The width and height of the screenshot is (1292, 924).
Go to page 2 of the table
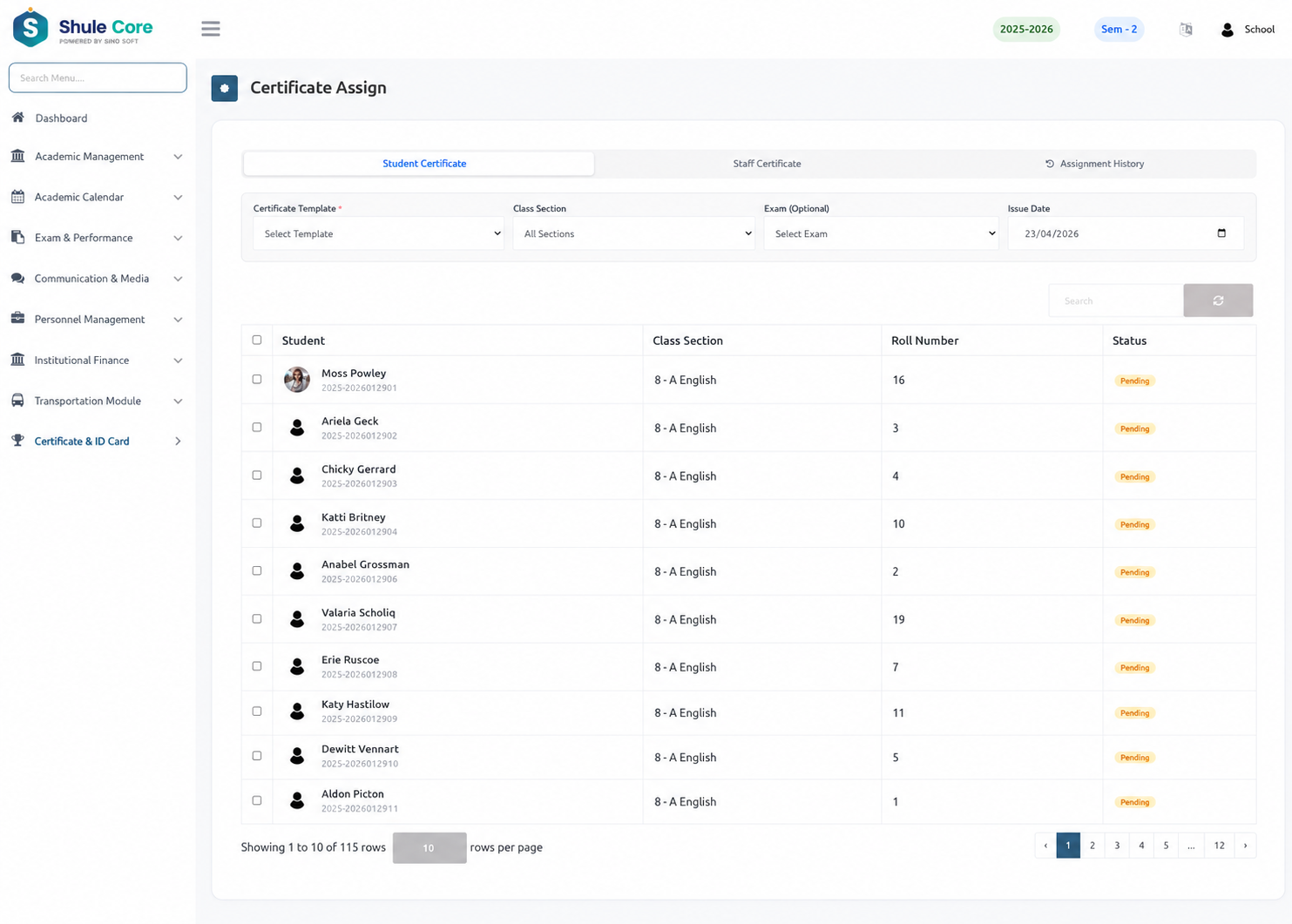pyautogui.click(x=1092, y=846)
